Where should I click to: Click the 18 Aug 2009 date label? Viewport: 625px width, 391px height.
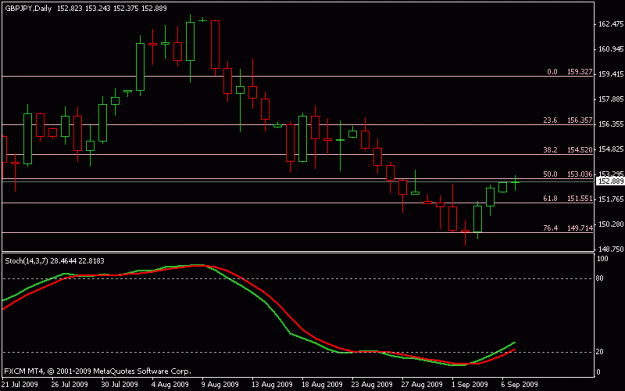click(x=322, y=385)
